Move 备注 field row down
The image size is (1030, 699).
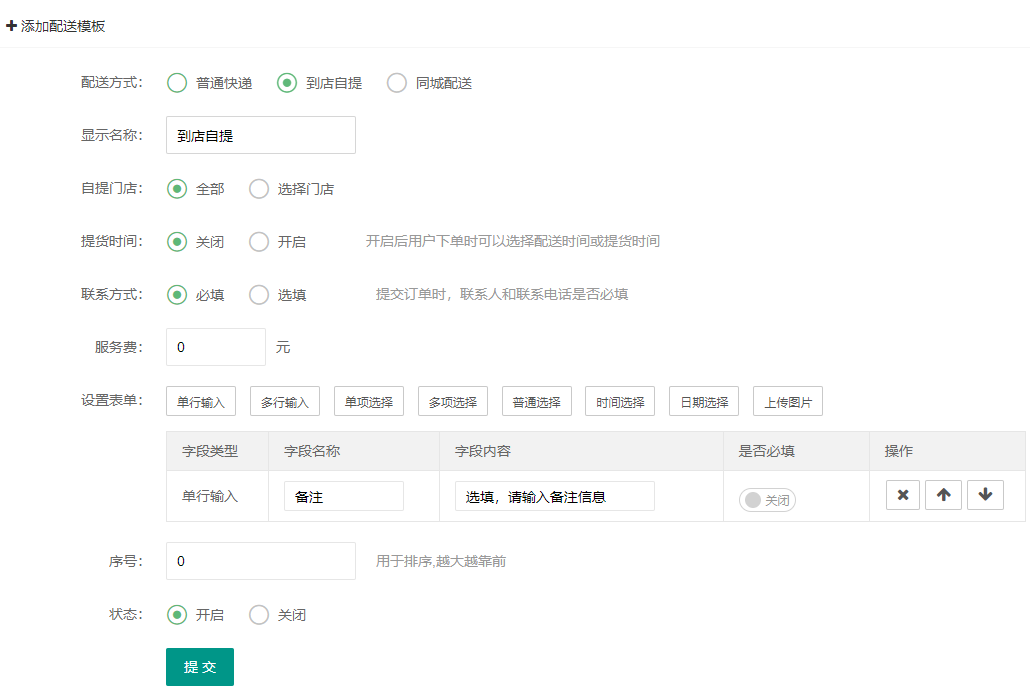coord(985,495)
